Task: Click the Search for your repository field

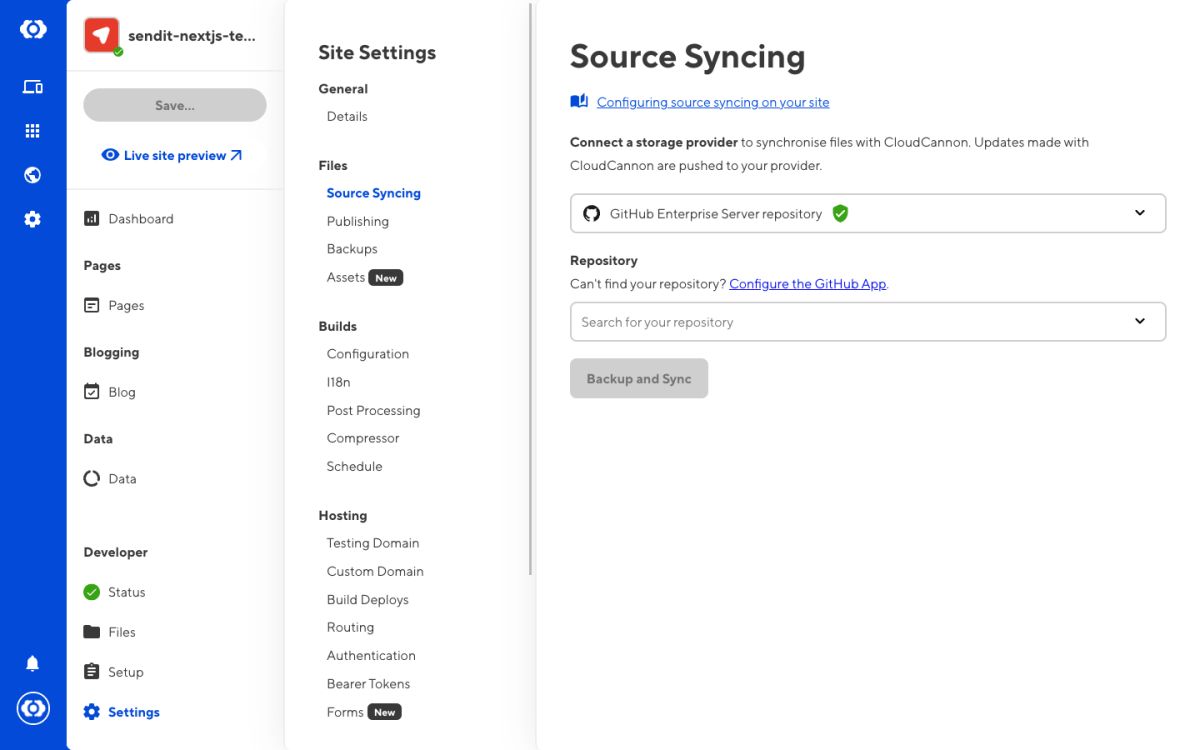Action: [850, 322]
